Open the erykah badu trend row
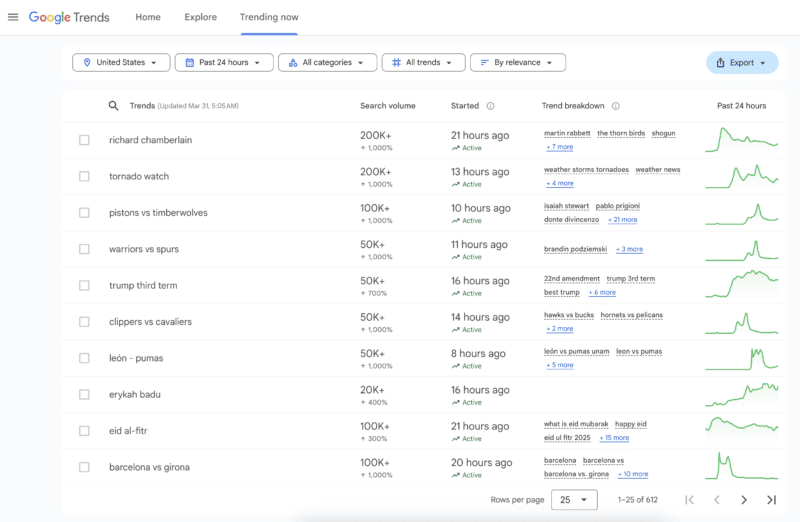The height and width of the screenshot is (522, 800). 424,394
